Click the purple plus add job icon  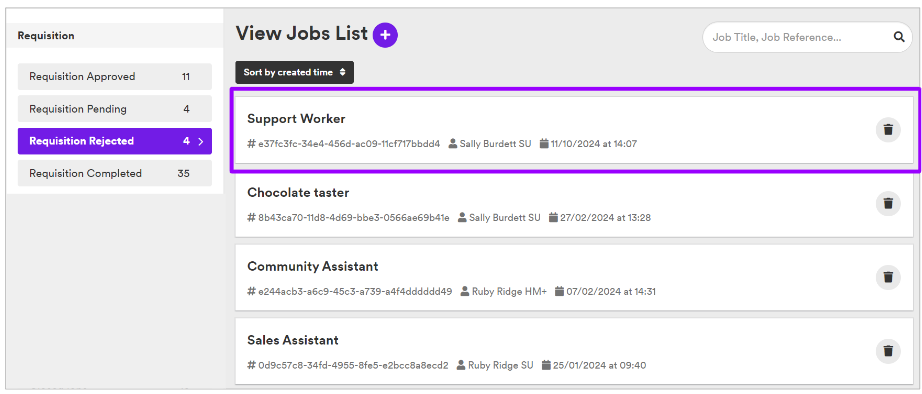click(x=385, y=35)
